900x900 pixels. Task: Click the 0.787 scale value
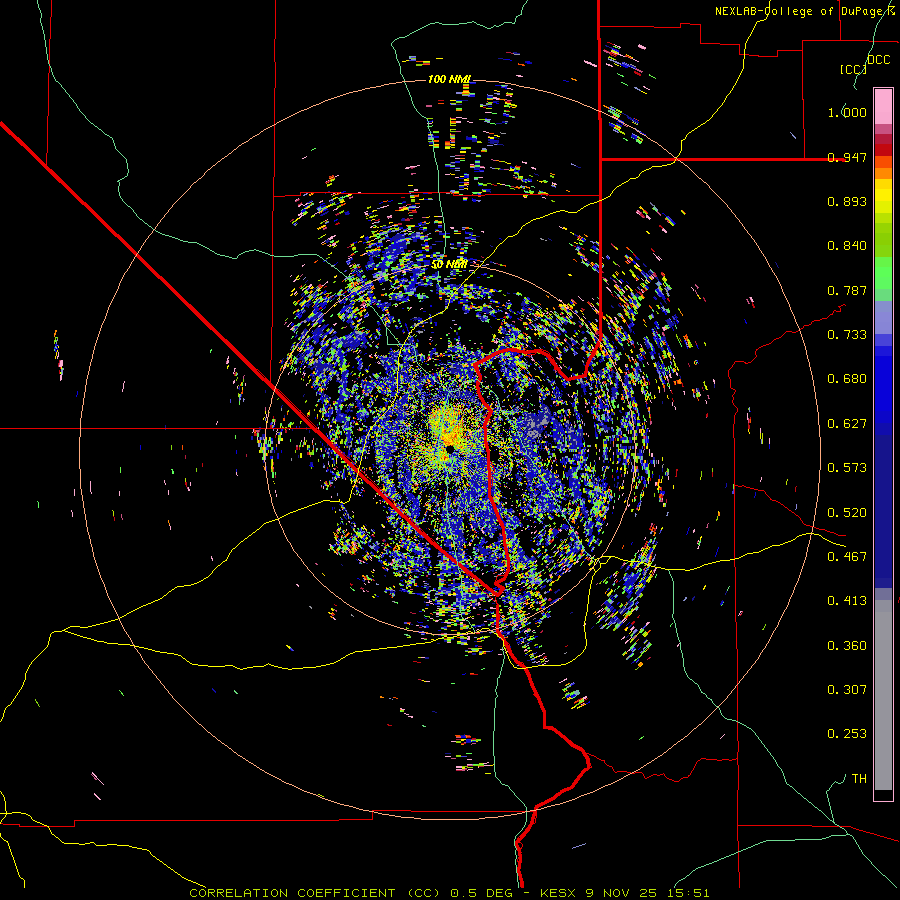click(847, 290)
